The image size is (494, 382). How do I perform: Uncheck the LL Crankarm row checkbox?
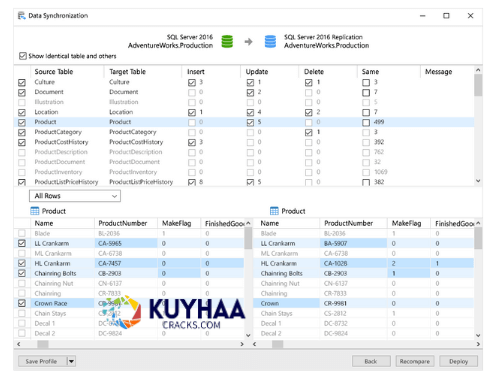point(22,243)
